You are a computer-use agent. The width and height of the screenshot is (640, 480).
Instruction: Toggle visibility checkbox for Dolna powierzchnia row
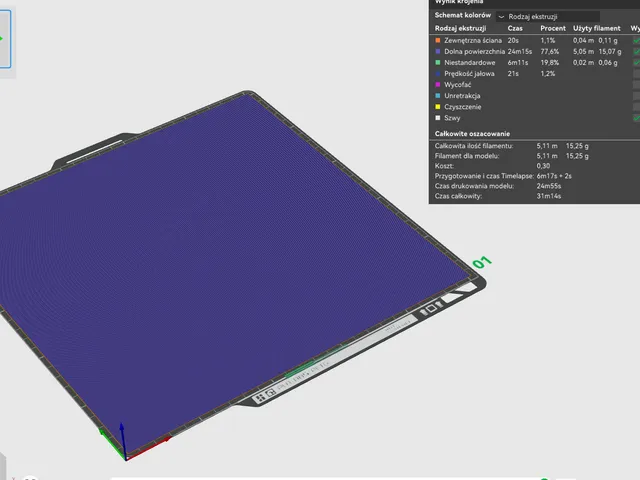[636, 51]
